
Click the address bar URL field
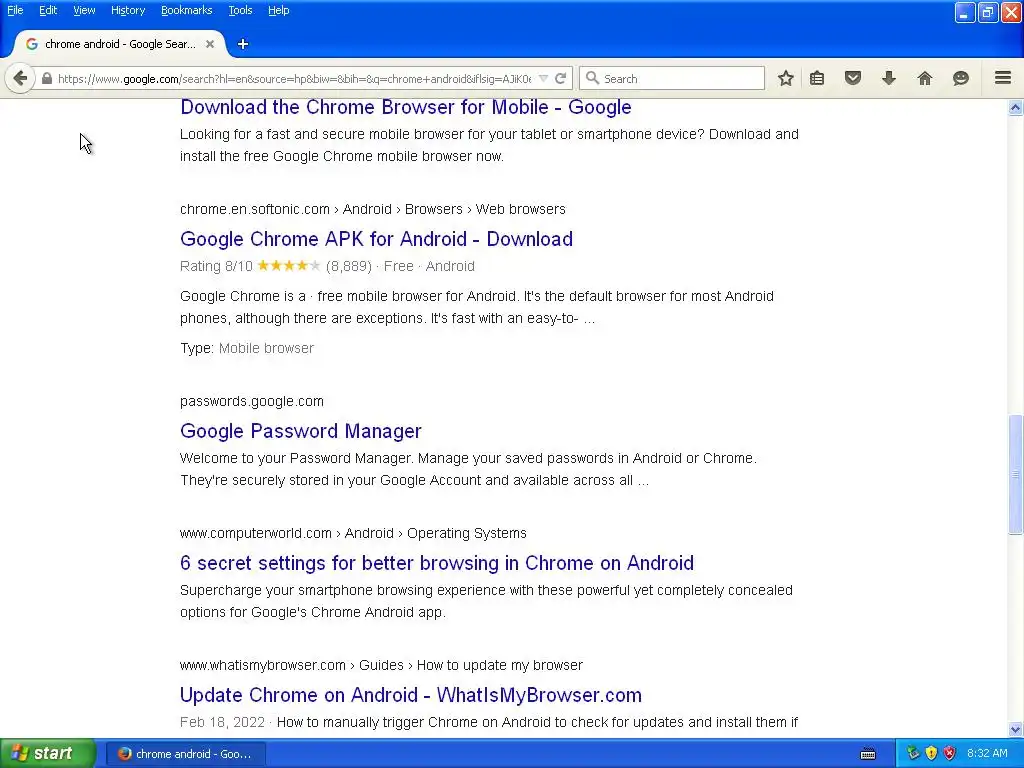tap(294, 78)
